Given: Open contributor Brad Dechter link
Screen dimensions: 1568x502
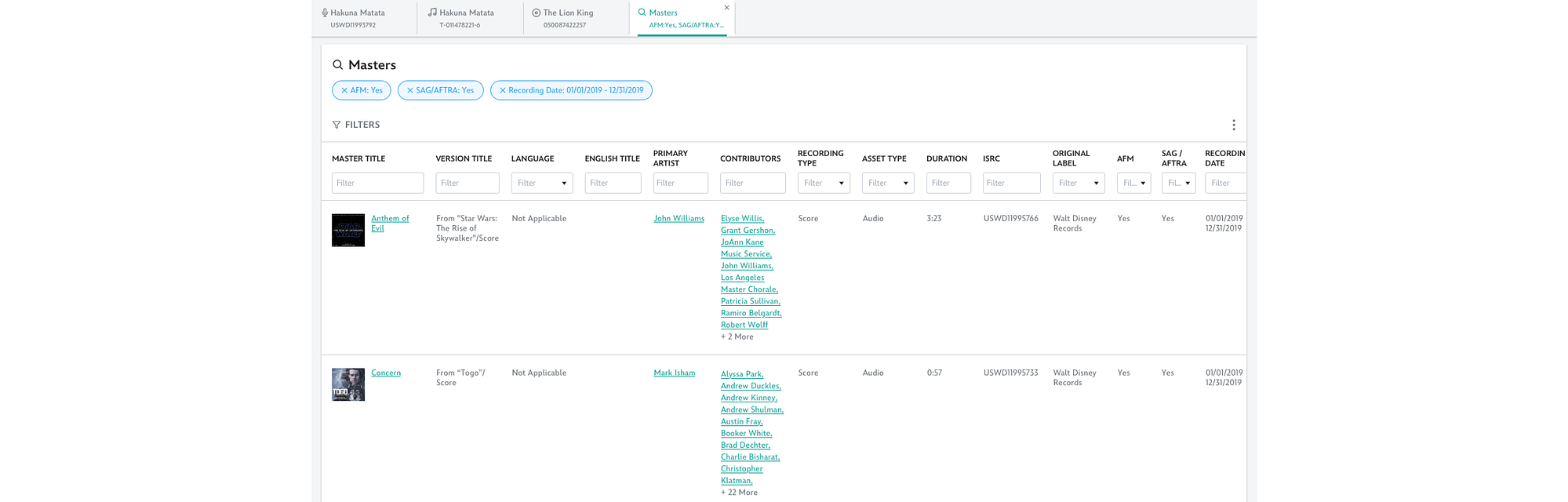Looking at the screenshot, I should tap(746, 445).
